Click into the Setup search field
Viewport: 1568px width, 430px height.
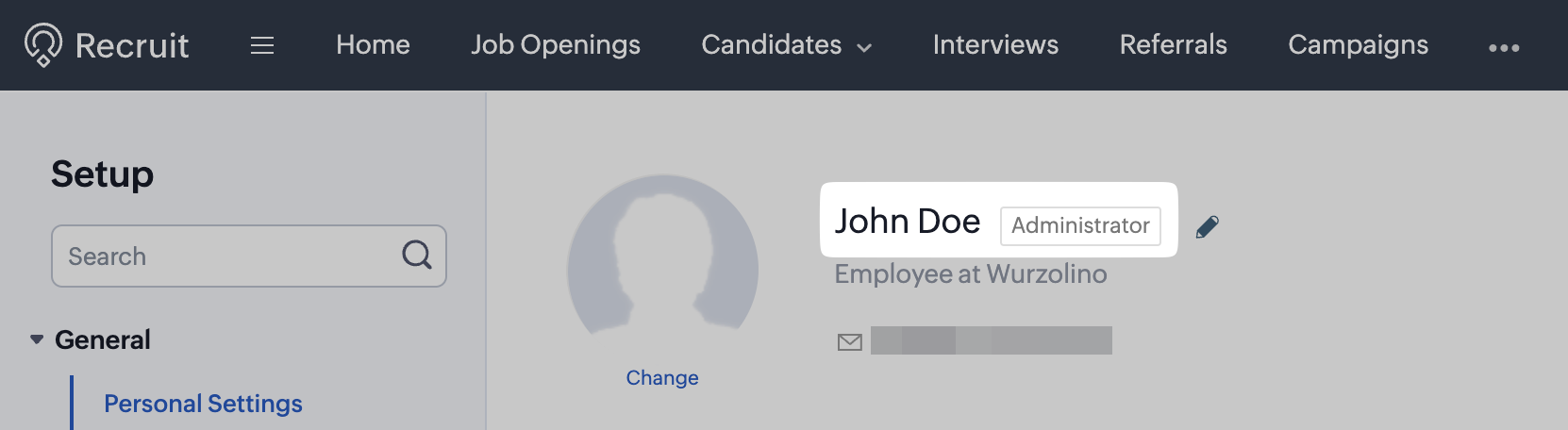click(226, 256)
